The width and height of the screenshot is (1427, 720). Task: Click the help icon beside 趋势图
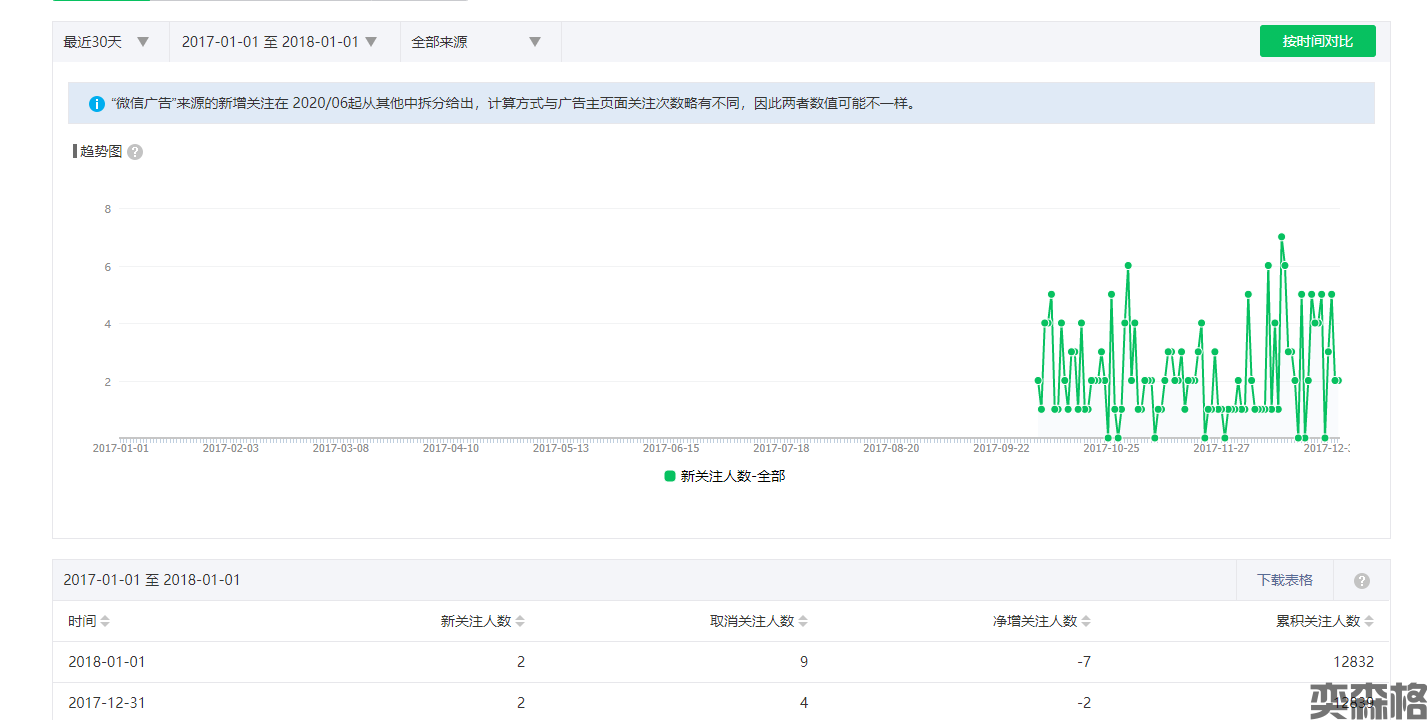[135, 152]
